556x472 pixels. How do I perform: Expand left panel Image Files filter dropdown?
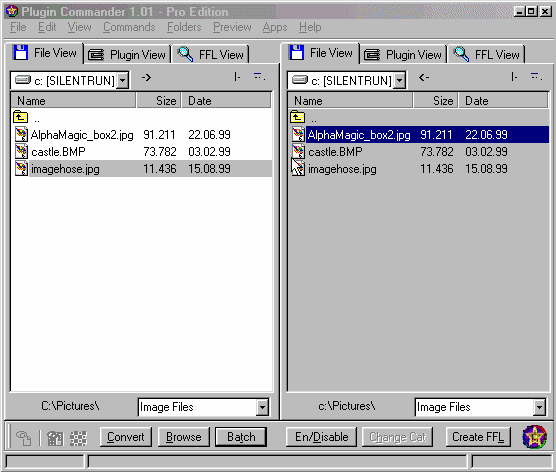tap(262, 407)
